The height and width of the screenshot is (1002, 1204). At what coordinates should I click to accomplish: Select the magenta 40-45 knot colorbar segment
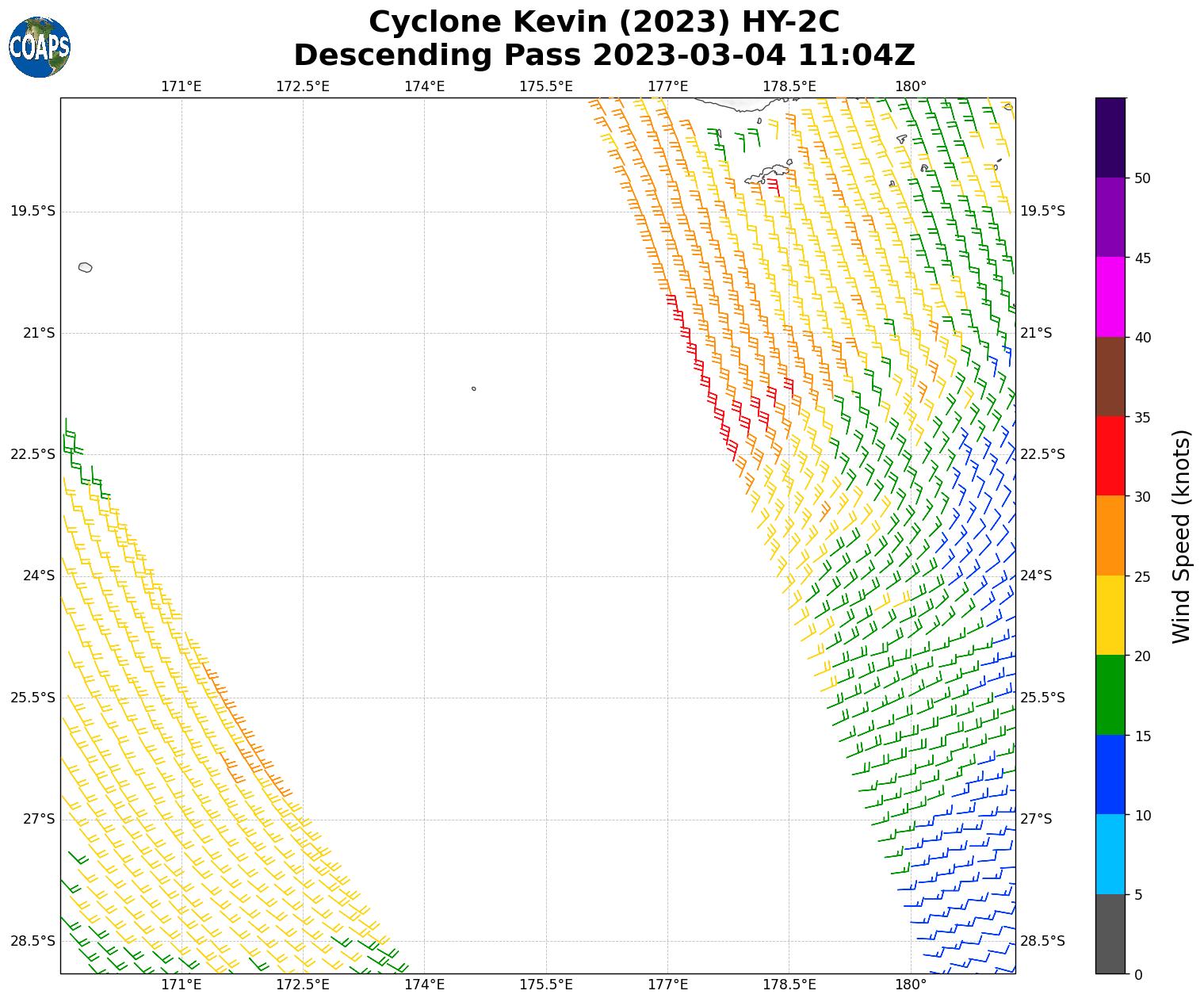[1110, 296]
